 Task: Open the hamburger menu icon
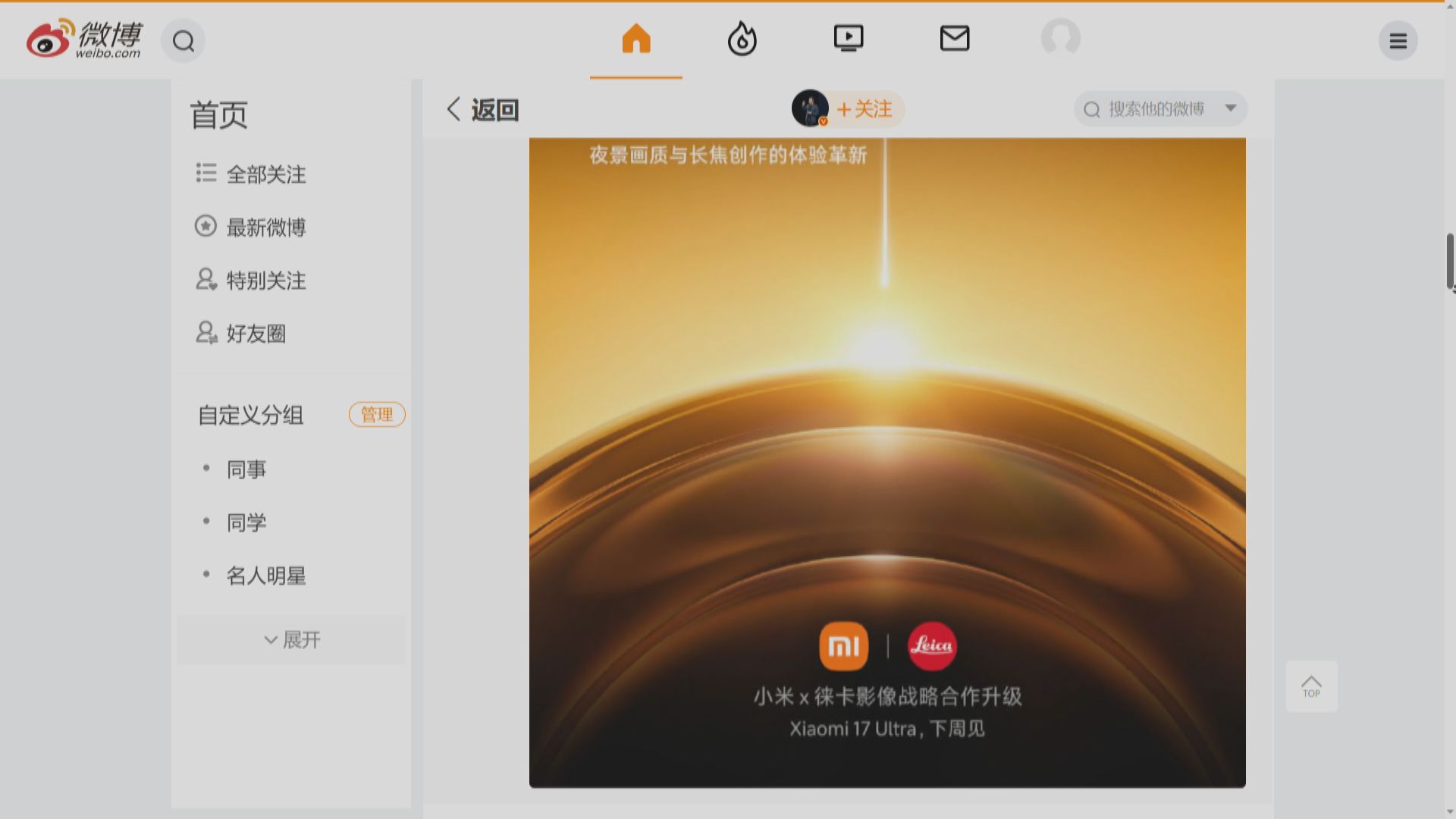coord(1398,41)
